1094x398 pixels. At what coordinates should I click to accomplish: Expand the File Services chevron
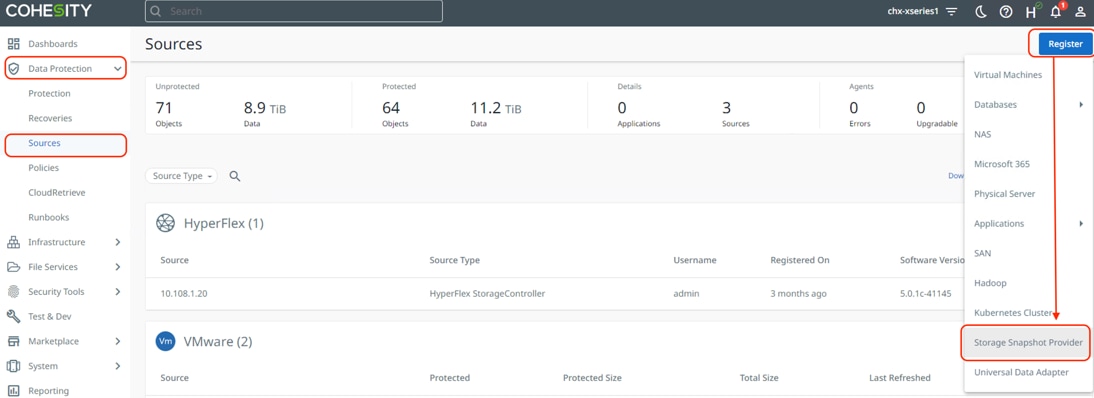point(118,267)
